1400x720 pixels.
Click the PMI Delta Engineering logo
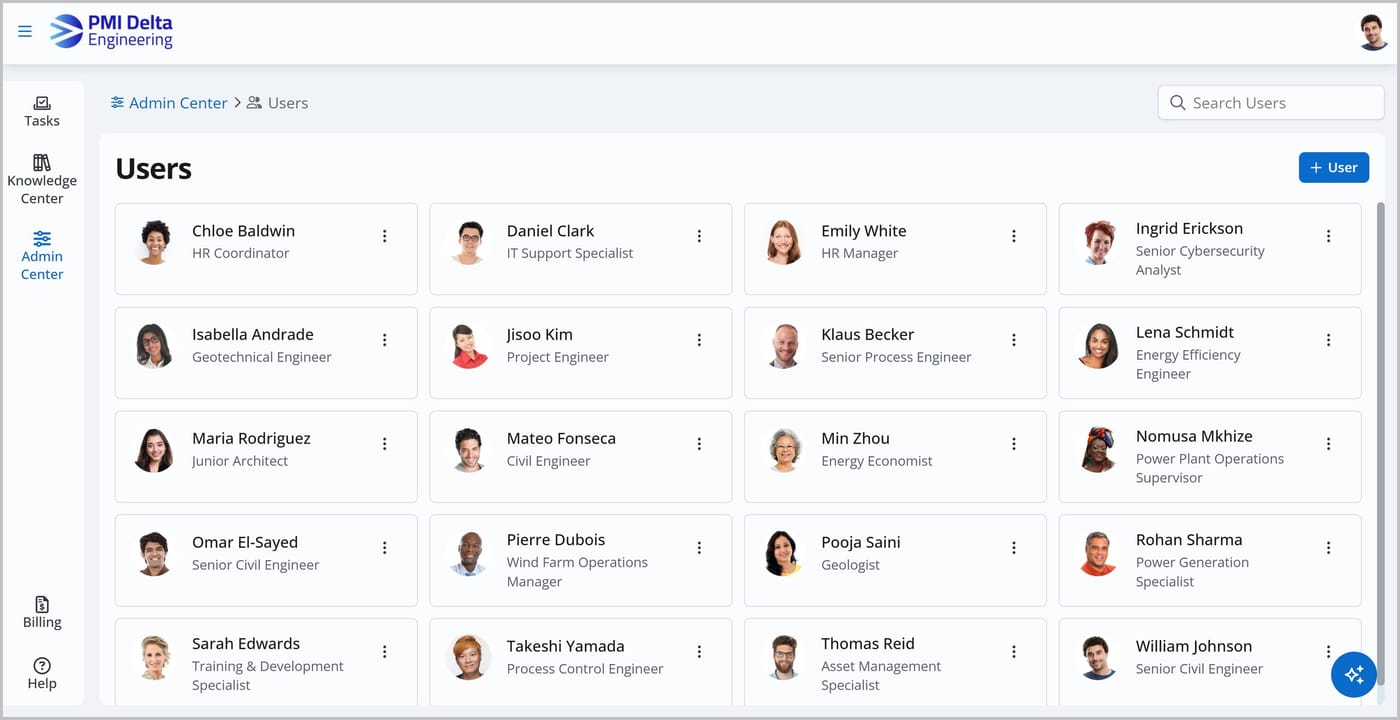(111, 31)
